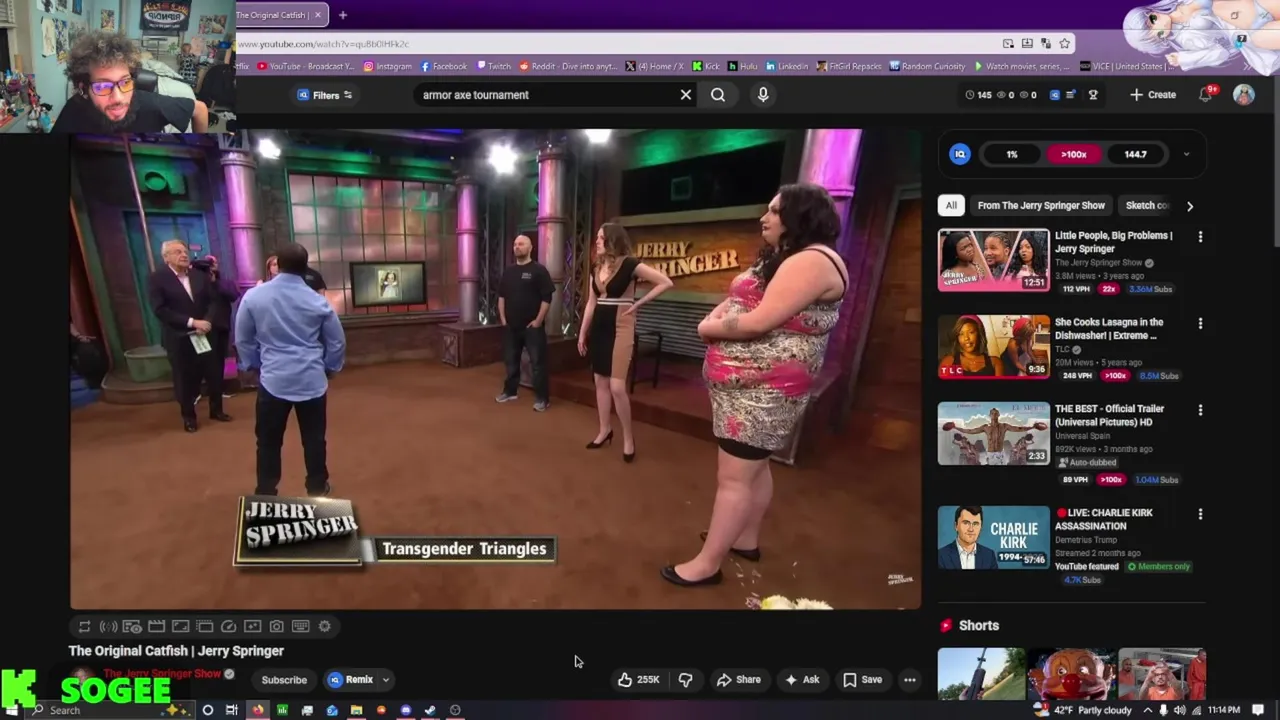Viewport: 1280px width, 720px height.
Task: Take a video screenshot with camera icon
Action: click(276, 626)
